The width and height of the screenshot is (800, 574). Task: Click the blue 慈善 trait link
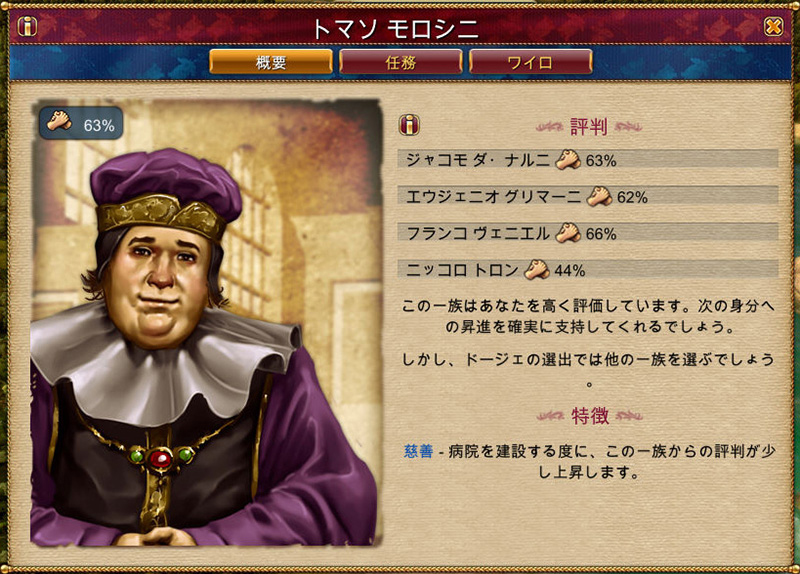418,451
